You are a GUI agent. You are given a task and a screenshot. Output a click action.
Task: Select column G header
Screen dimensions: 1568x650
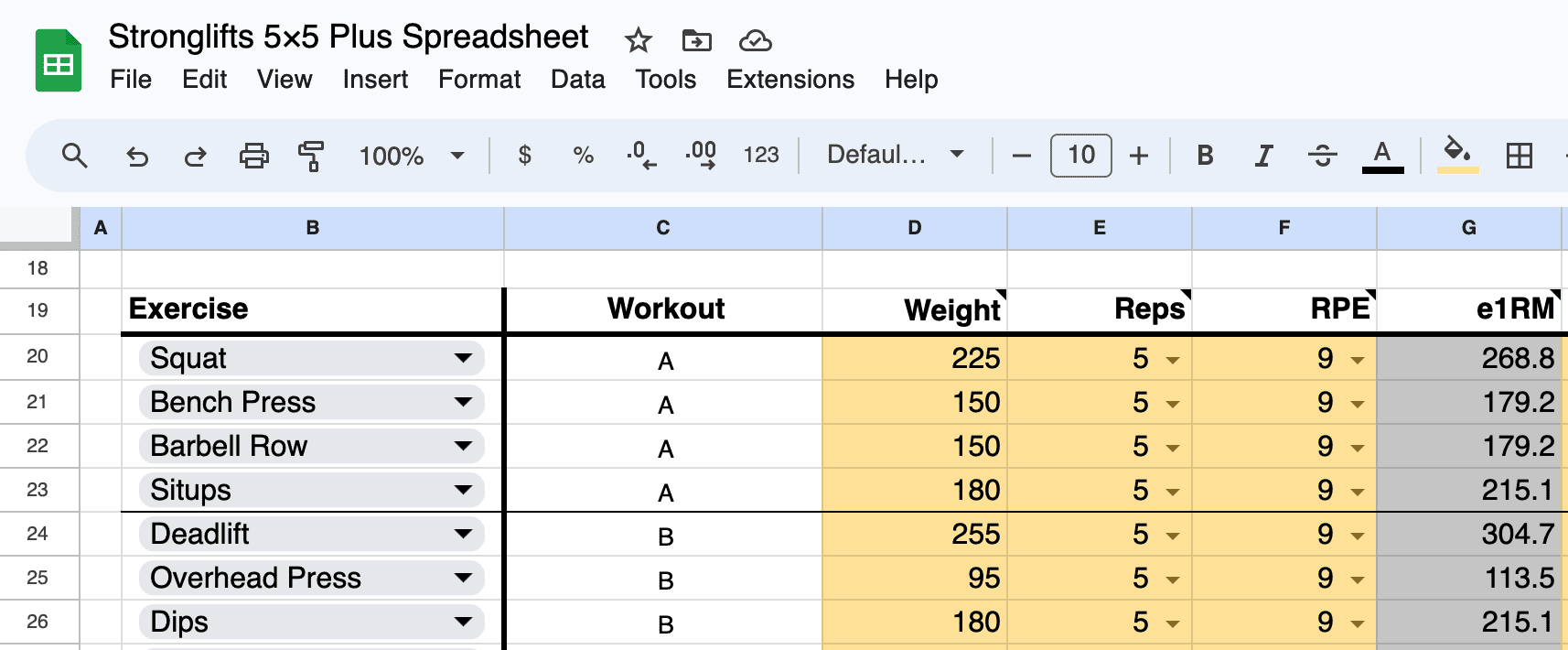coord(1469,228)
